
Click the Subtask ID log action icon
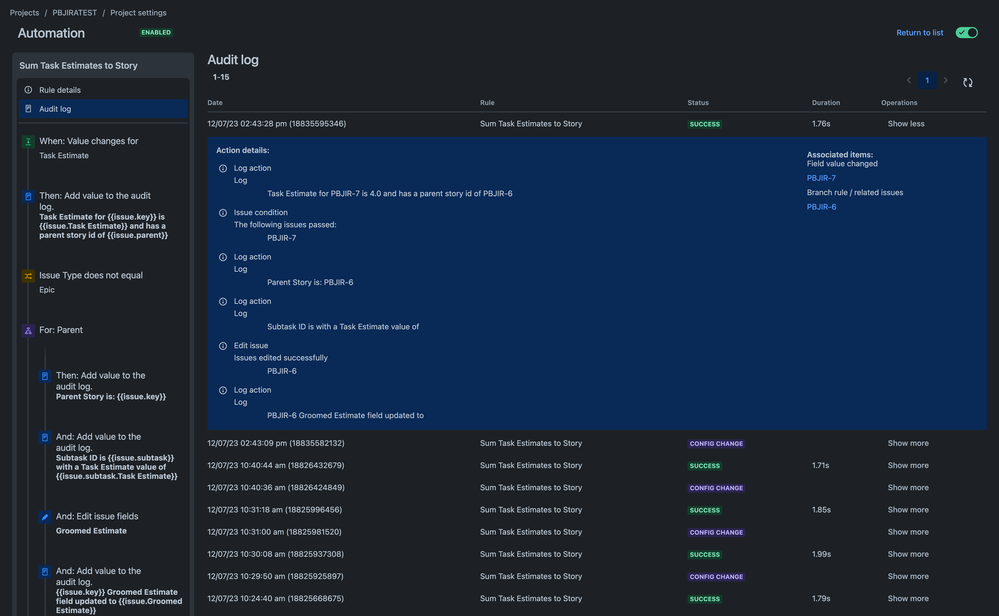click(x=45, y=437)
